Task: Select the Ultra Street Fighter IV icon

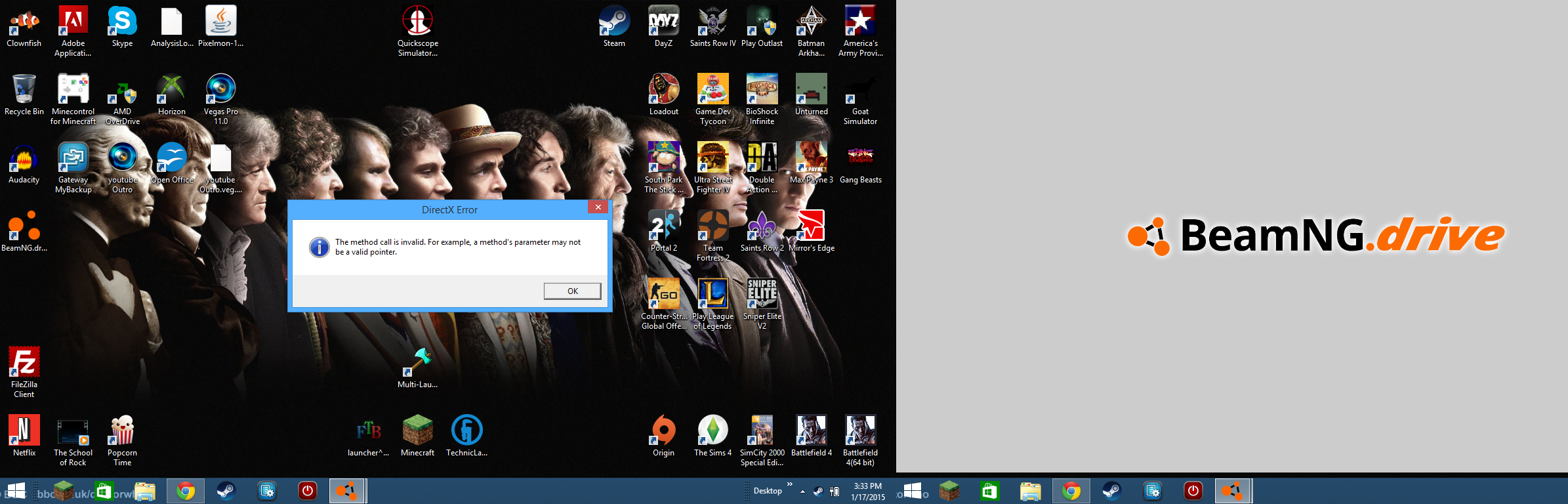Action: (x=712, y=168)
